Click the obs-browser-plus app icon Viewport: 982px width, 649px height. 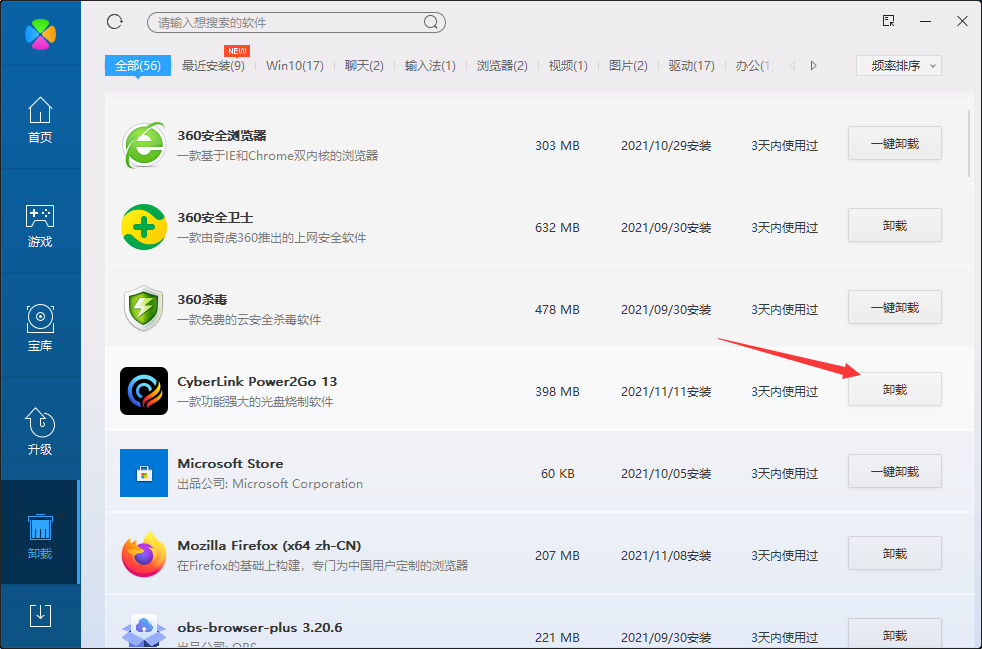[144, 631]
